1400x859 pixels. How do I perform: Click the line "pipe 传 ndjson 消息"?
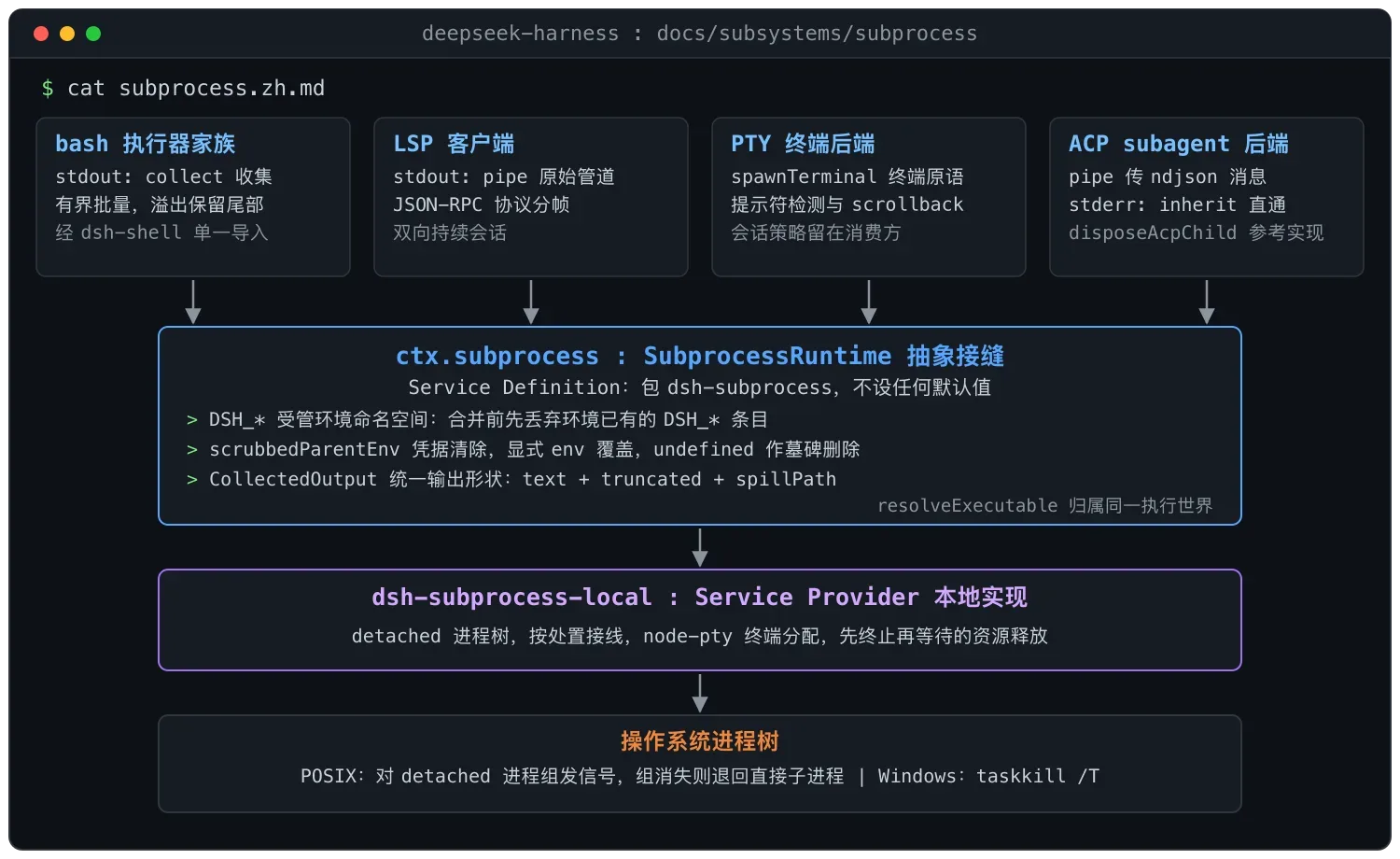tap(1168, 176)
